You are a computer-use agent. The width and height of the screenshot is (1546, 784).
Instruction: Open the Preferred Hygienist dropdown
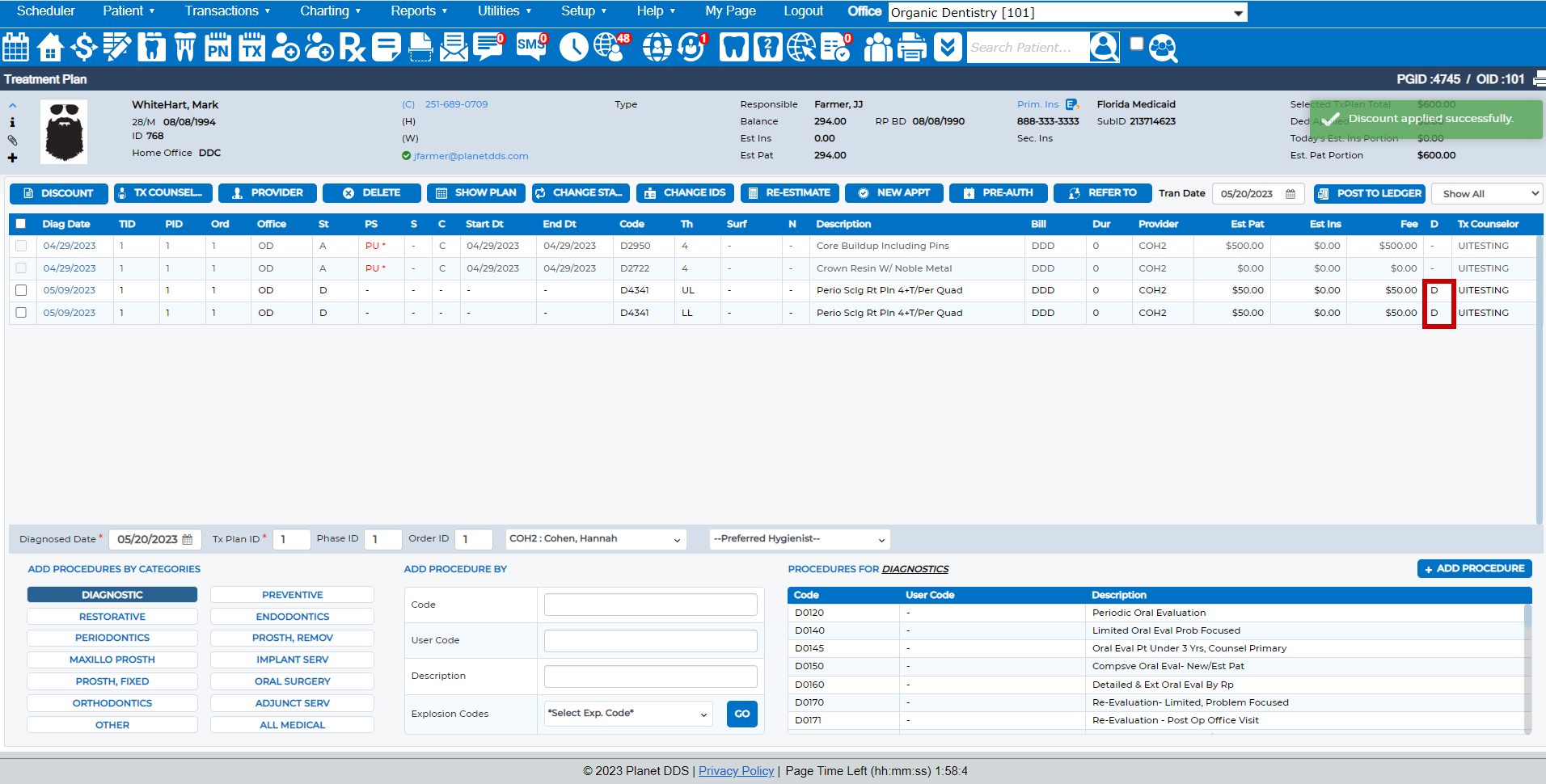click(800, 539)
